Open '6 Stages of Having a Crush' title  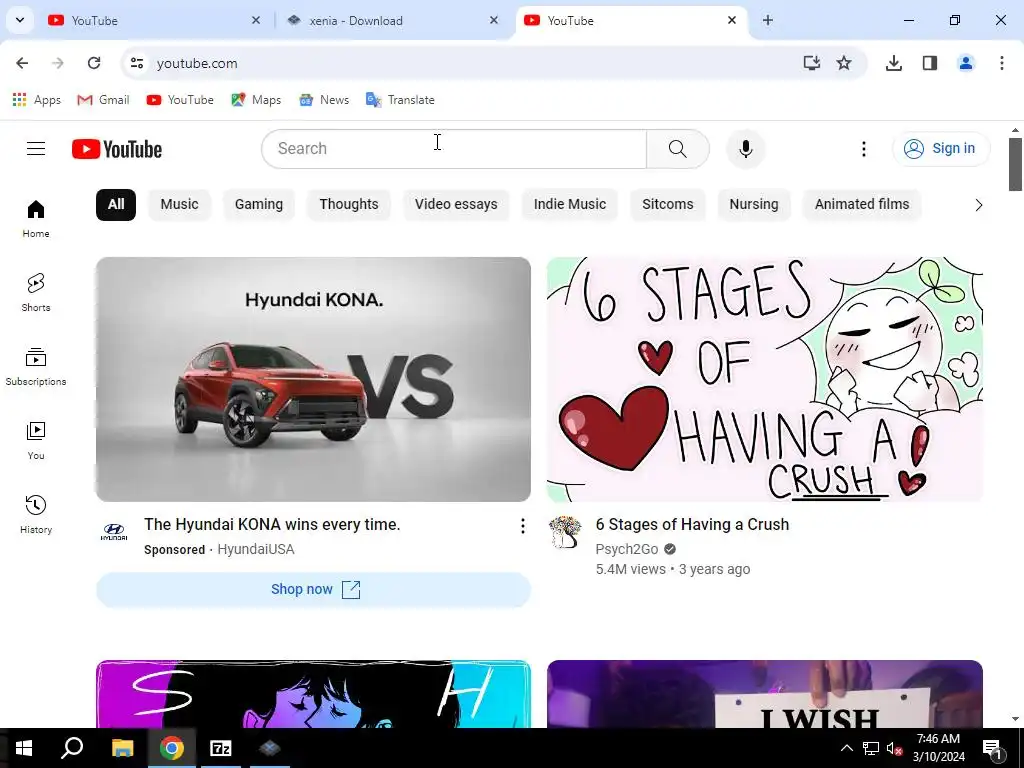tap(692, 524)
